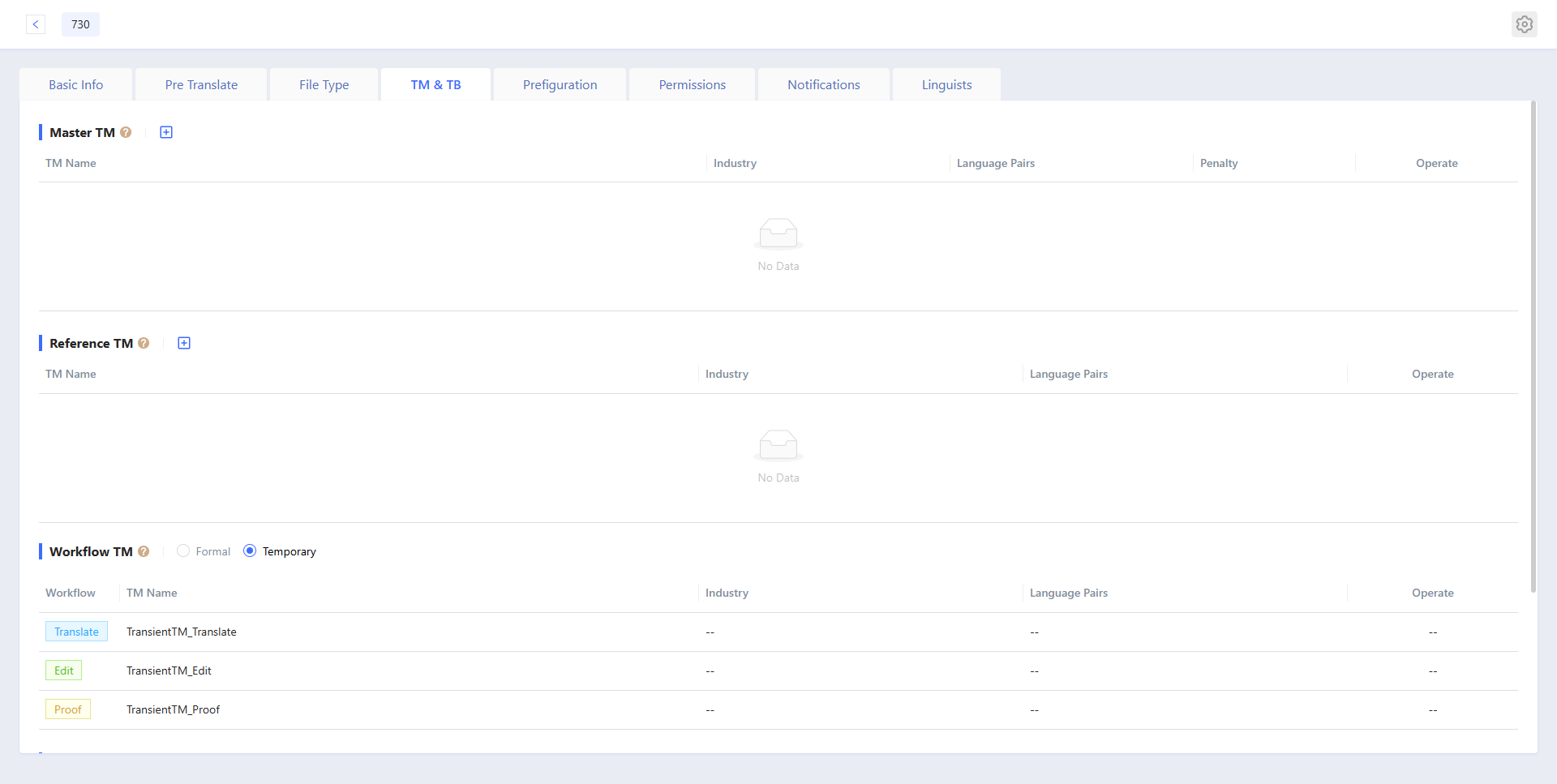Click the Translate workflow tag
The width and height of the screenshot is (1557, 784).
coord(76,632)
